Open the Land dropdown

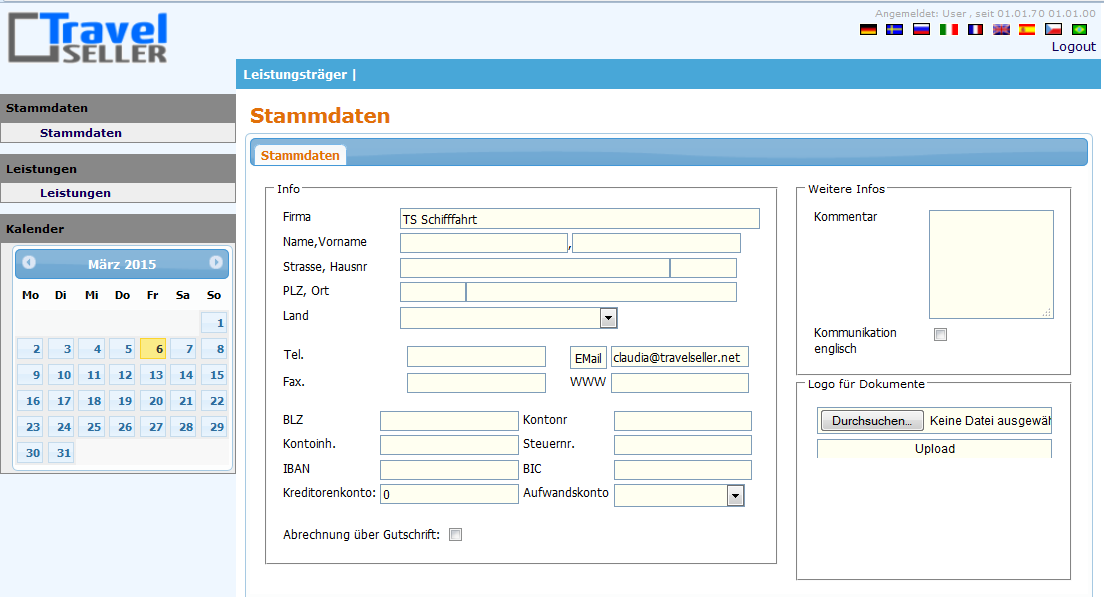(x=608, y=318)
